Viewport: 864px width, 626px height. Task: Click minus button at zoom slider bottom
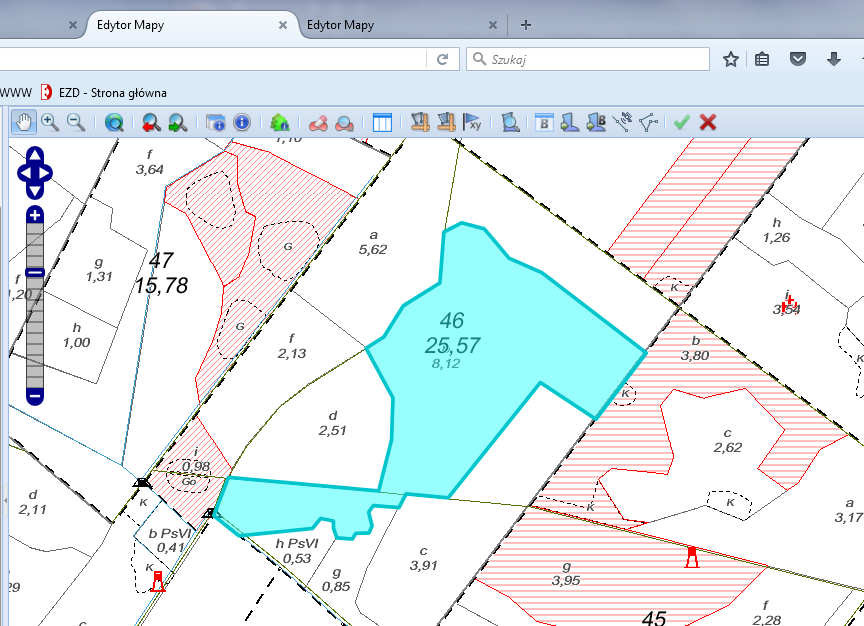pos(35,396)
